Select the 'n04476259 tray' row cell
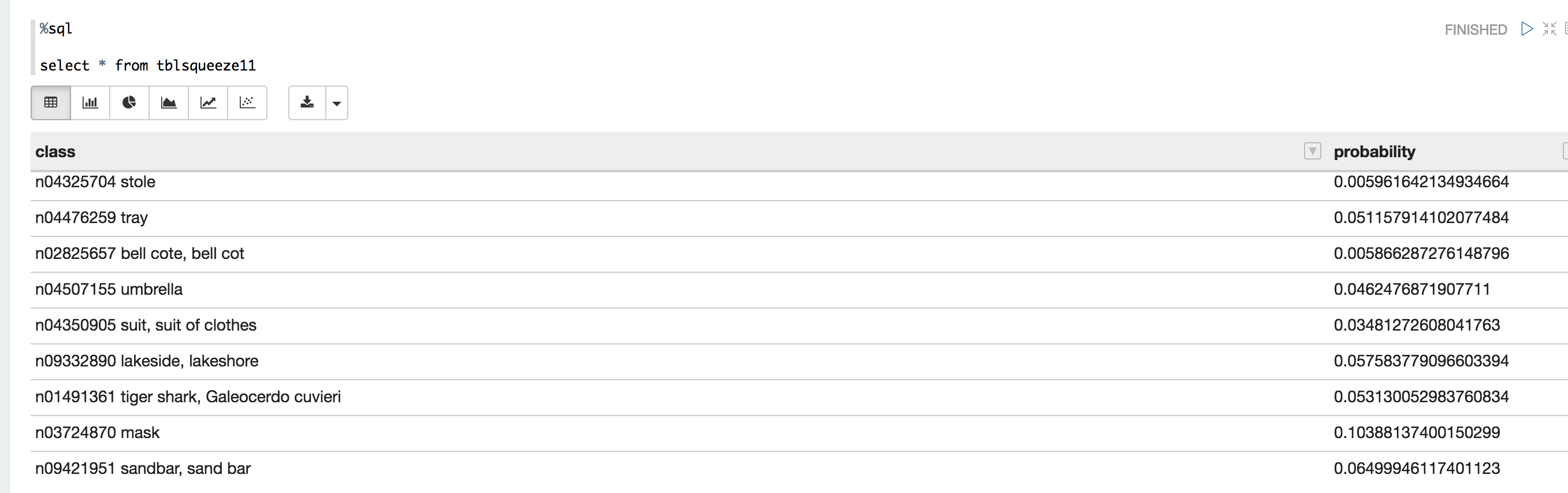 click(91, 217)
